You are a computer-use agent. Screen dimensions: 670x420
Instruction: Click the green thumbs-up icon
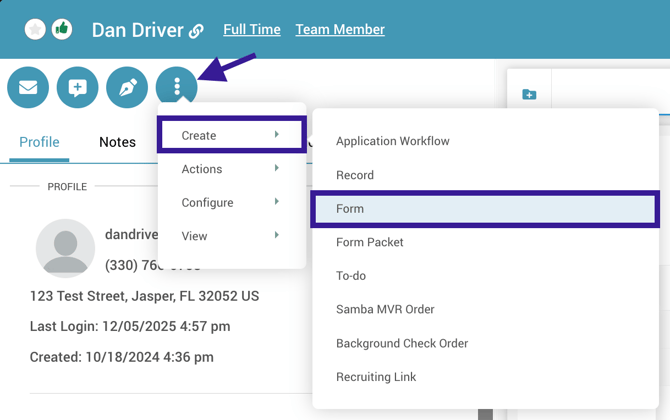(62, 30)
